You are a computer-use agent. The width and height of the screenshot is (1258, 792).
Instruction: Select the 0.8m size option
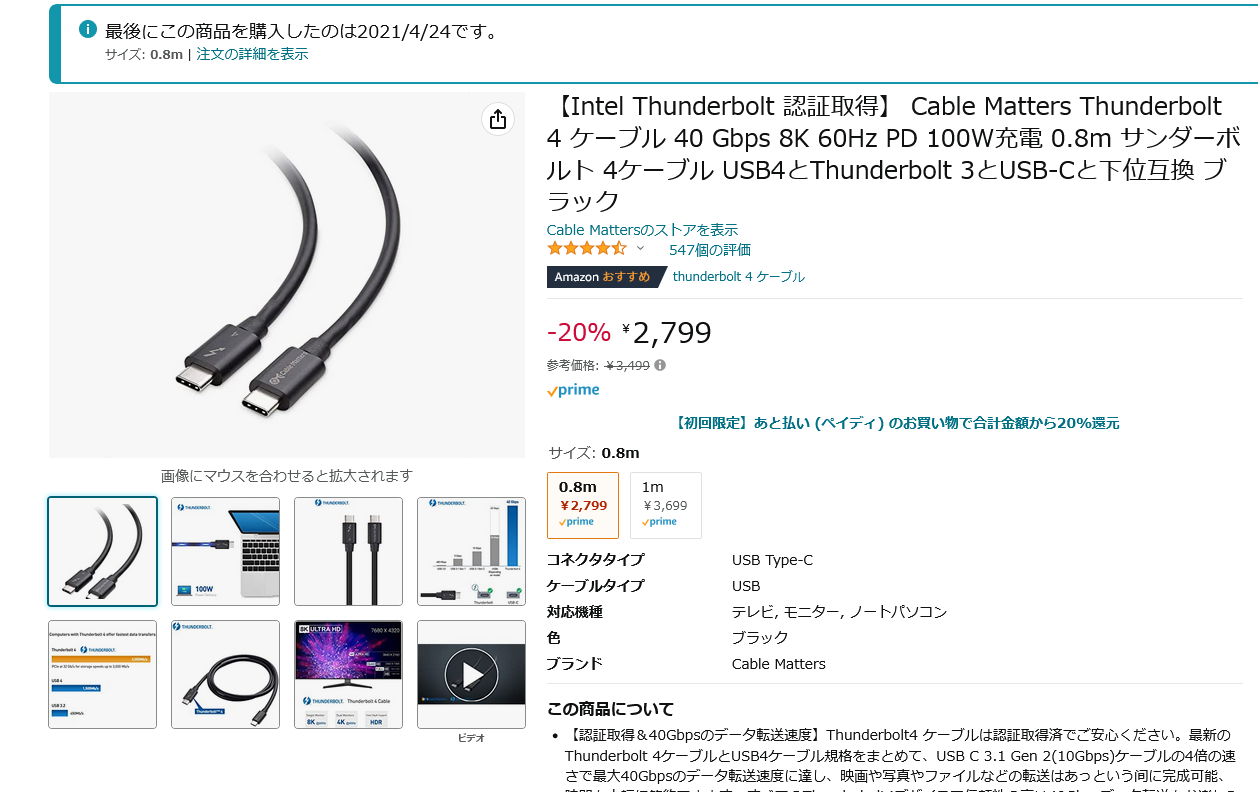pos(583,505)
